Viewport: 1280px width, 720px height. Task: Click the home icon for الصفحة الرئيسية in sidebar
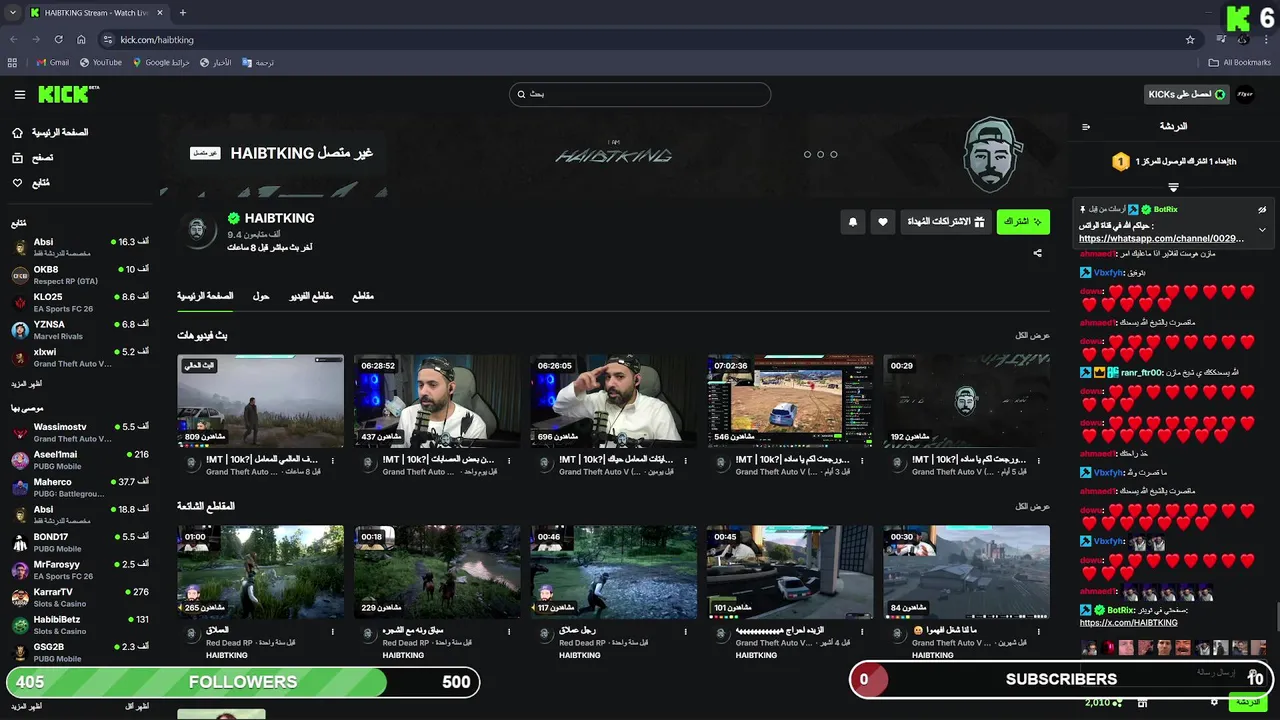17,132
